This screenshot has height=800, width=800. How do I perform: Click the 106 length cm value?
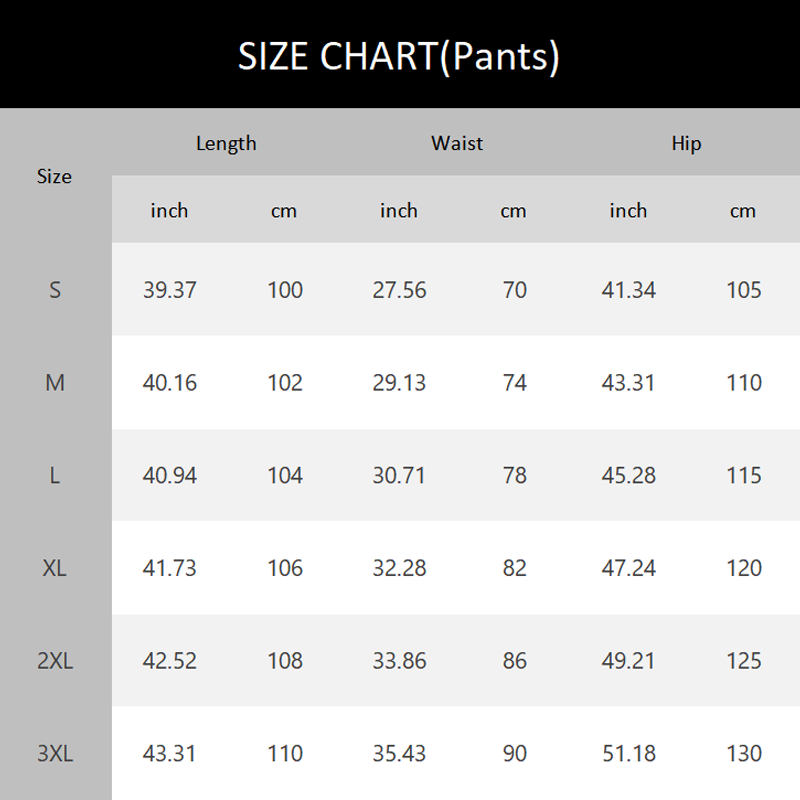tap(285, 568)
